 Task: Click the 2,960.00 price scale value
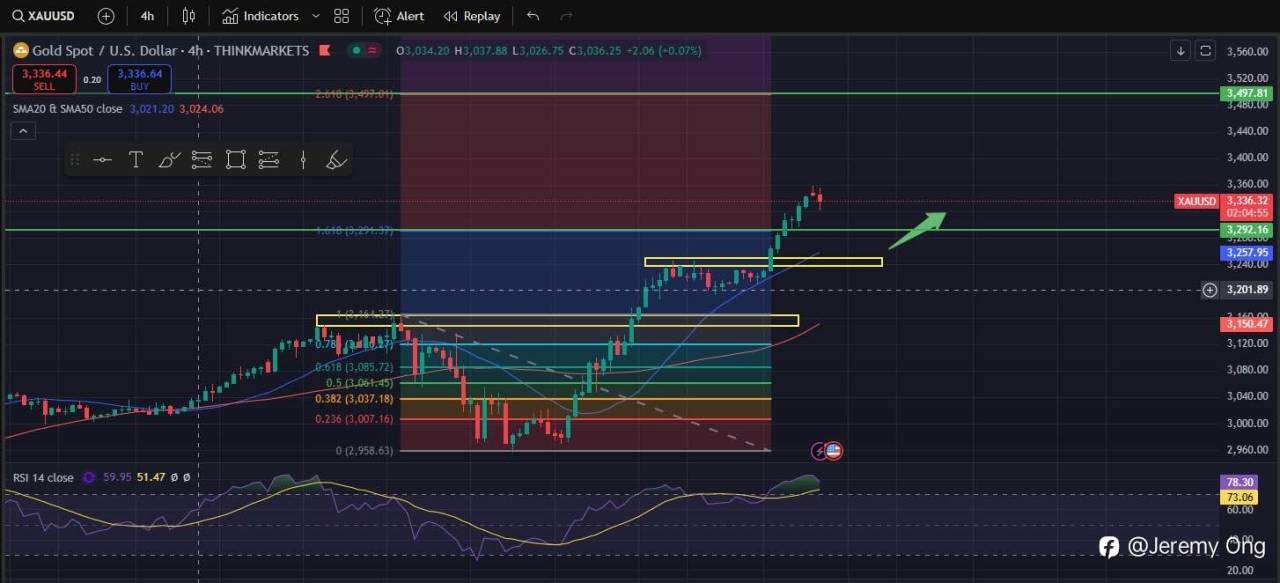[1247, 449]
